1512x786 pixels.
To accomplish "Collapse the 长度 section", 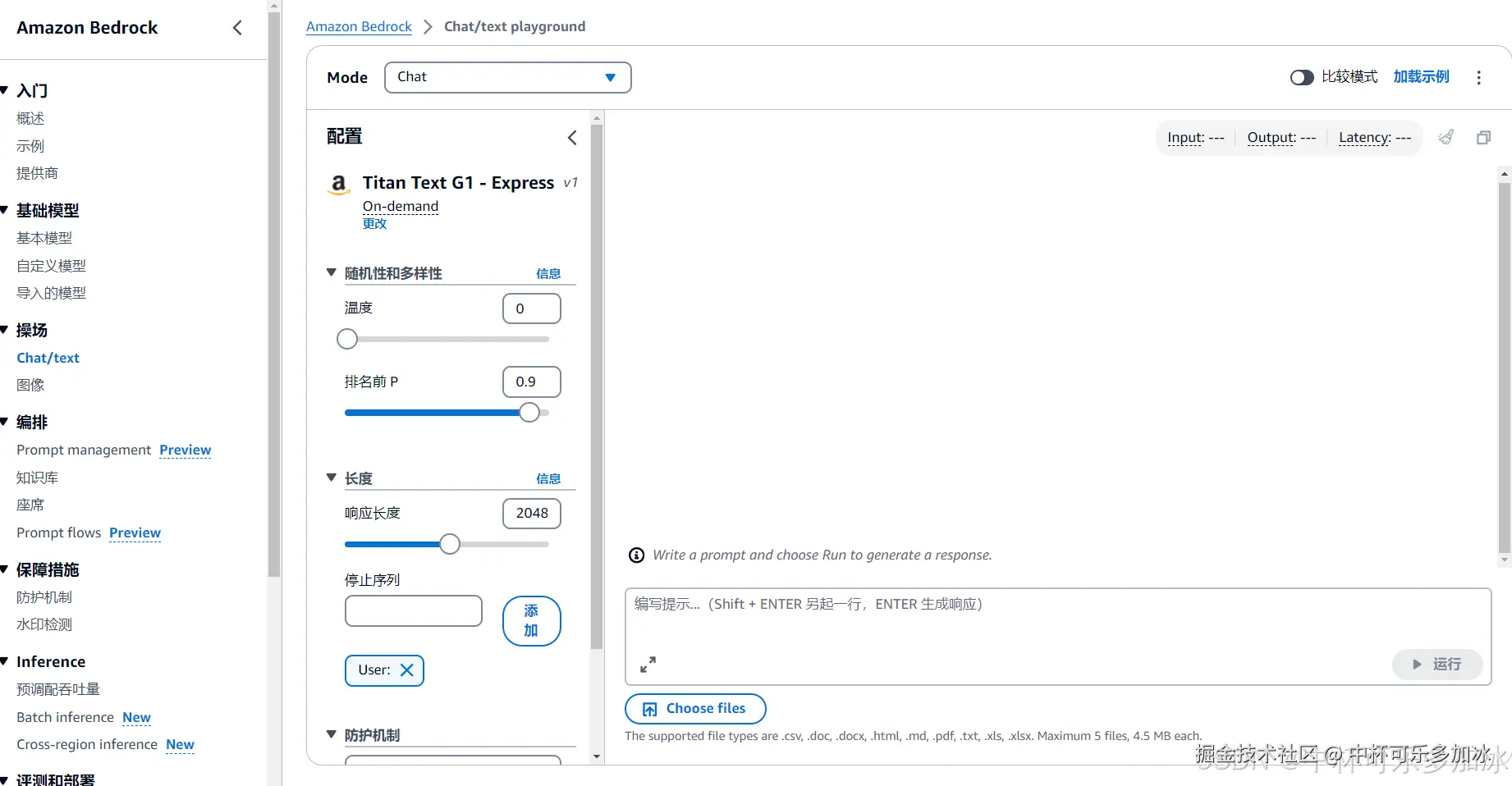I will 332,478.
